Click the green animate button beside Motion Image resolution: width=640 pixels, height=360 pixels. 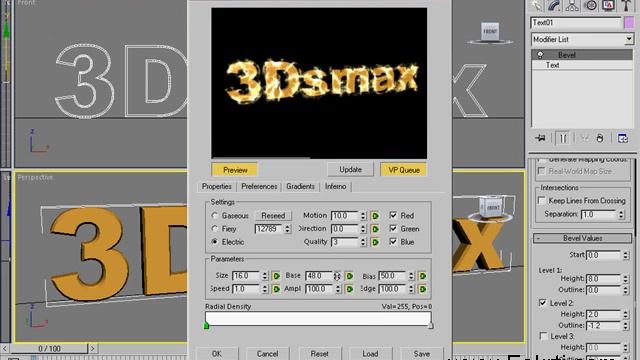tap(375, 216)
